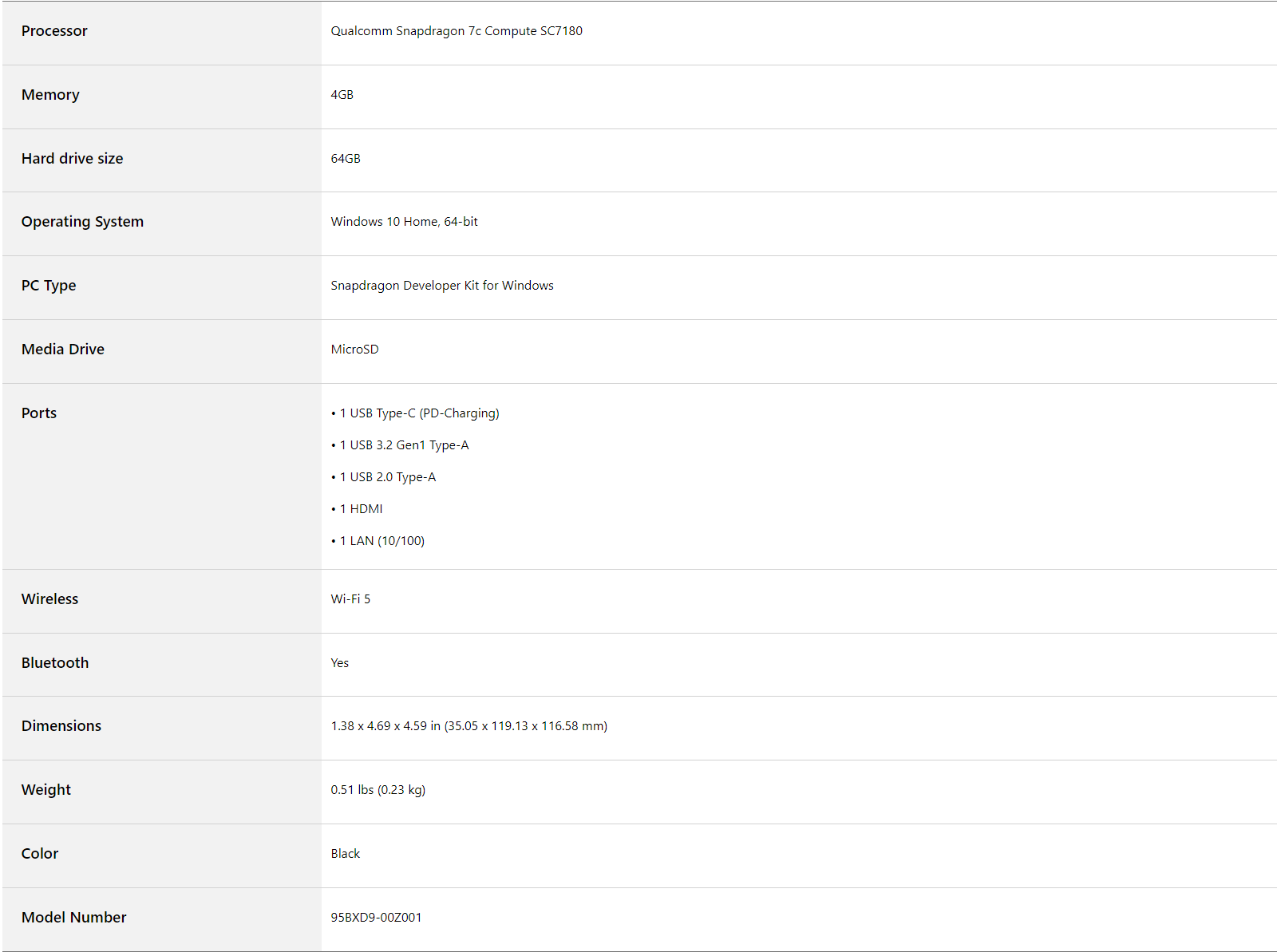Click the Operating System label

pos(82,222)
